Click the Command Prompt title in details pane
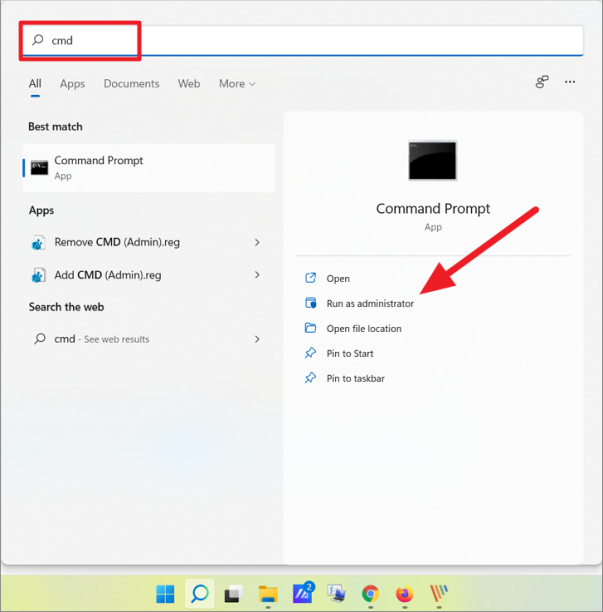The width and height of the screenshot is (603, 612). coord(433,209)
